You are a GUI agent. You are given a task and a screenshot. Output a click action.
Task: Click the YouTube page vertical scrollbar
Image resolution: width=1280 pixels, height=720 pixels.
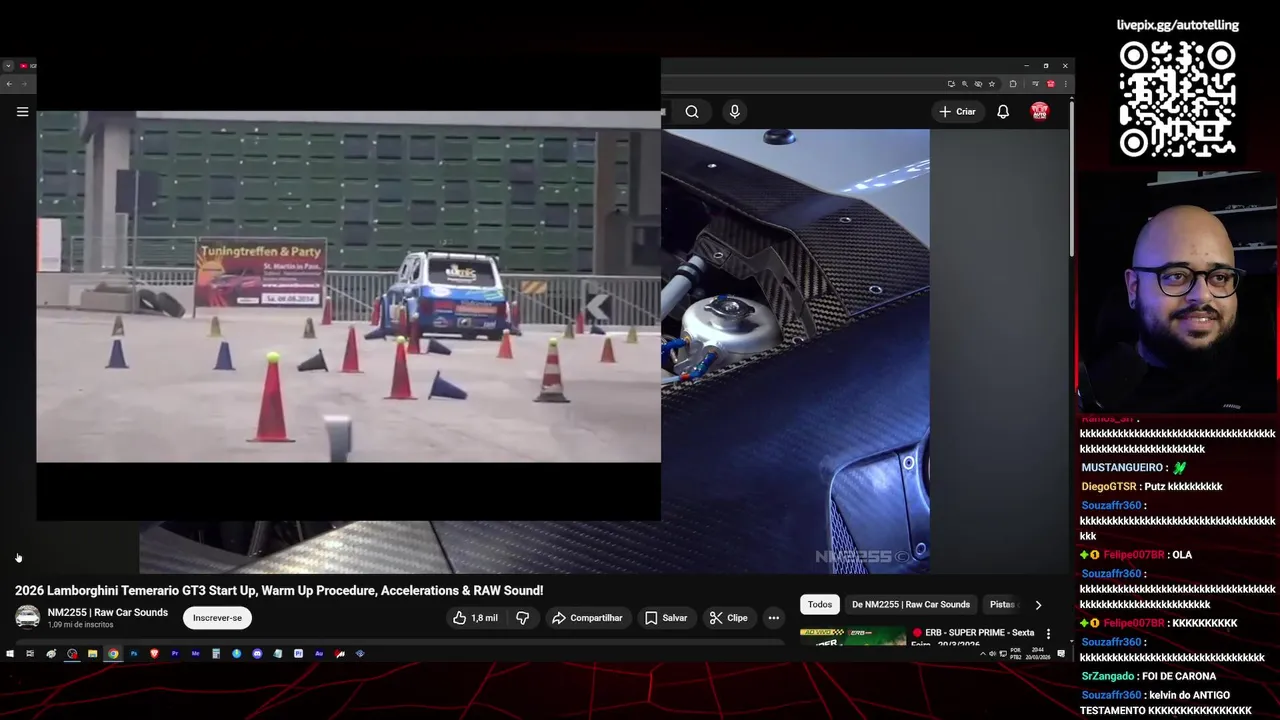[1071, 180]
